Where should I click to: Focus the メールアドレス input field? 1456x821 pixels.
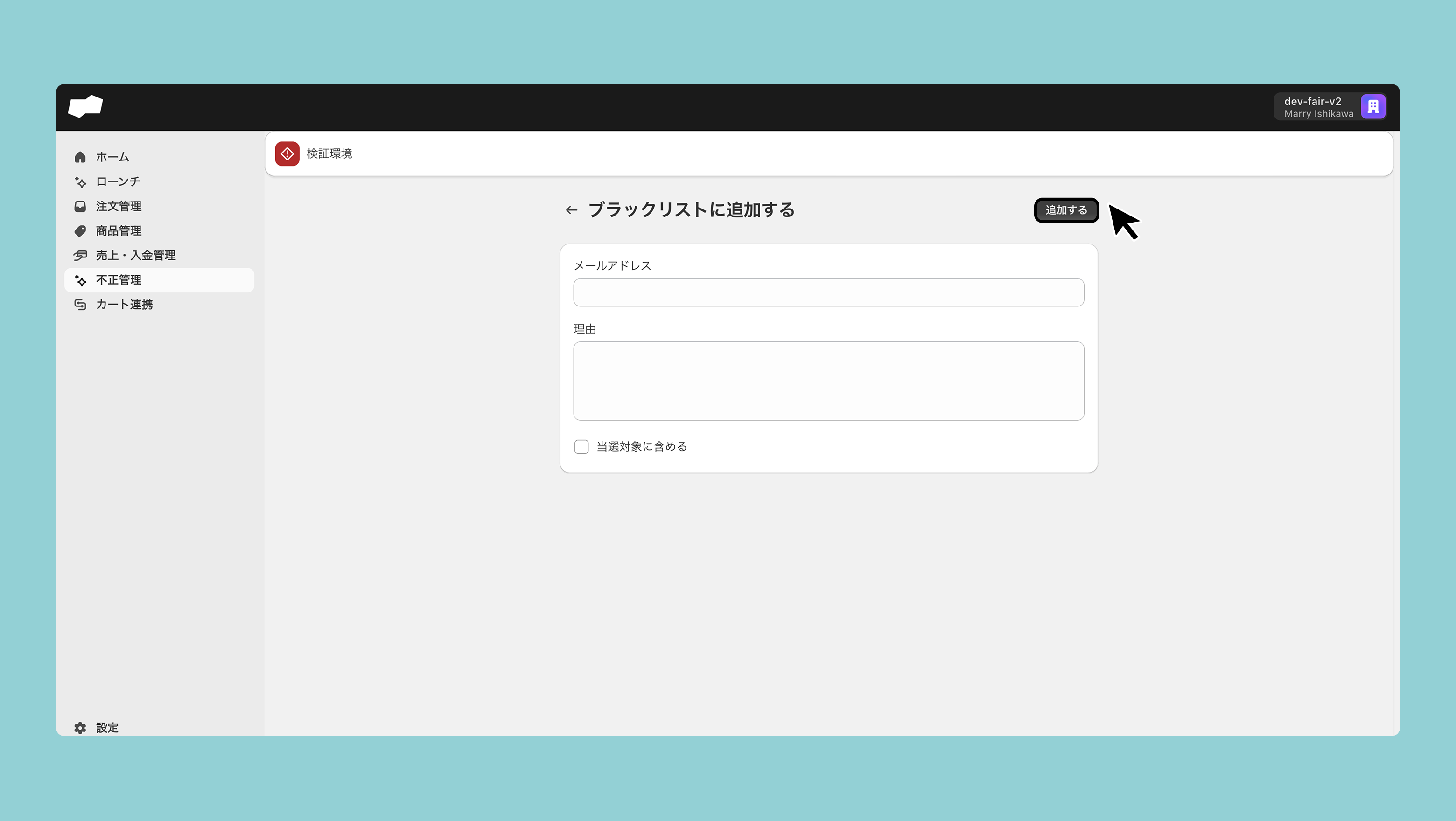(829, 292)
